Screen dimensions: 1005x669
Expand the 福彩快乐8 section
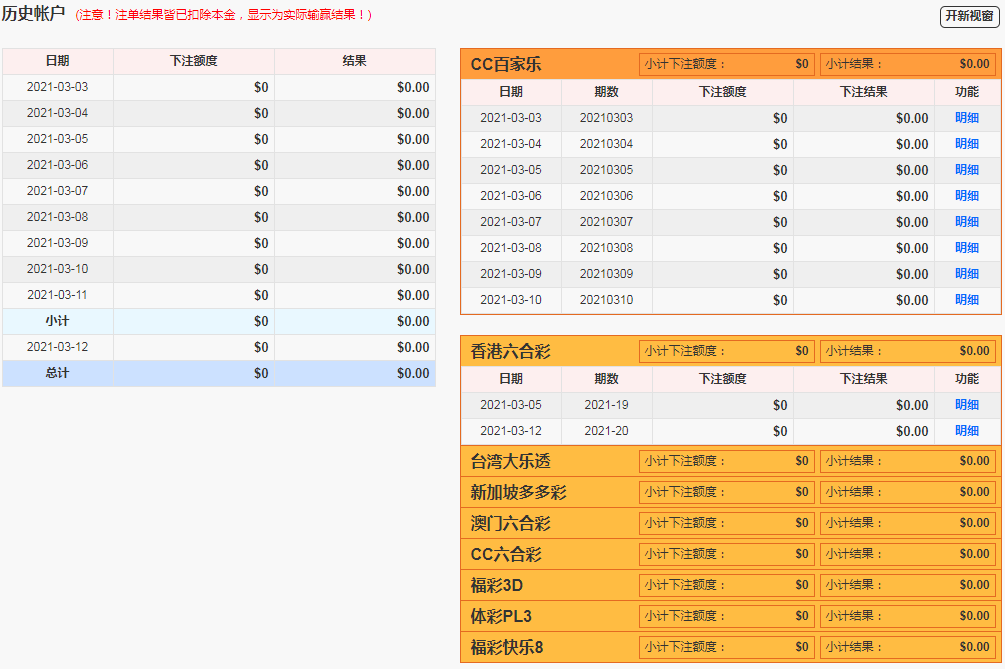pos(507,648)
